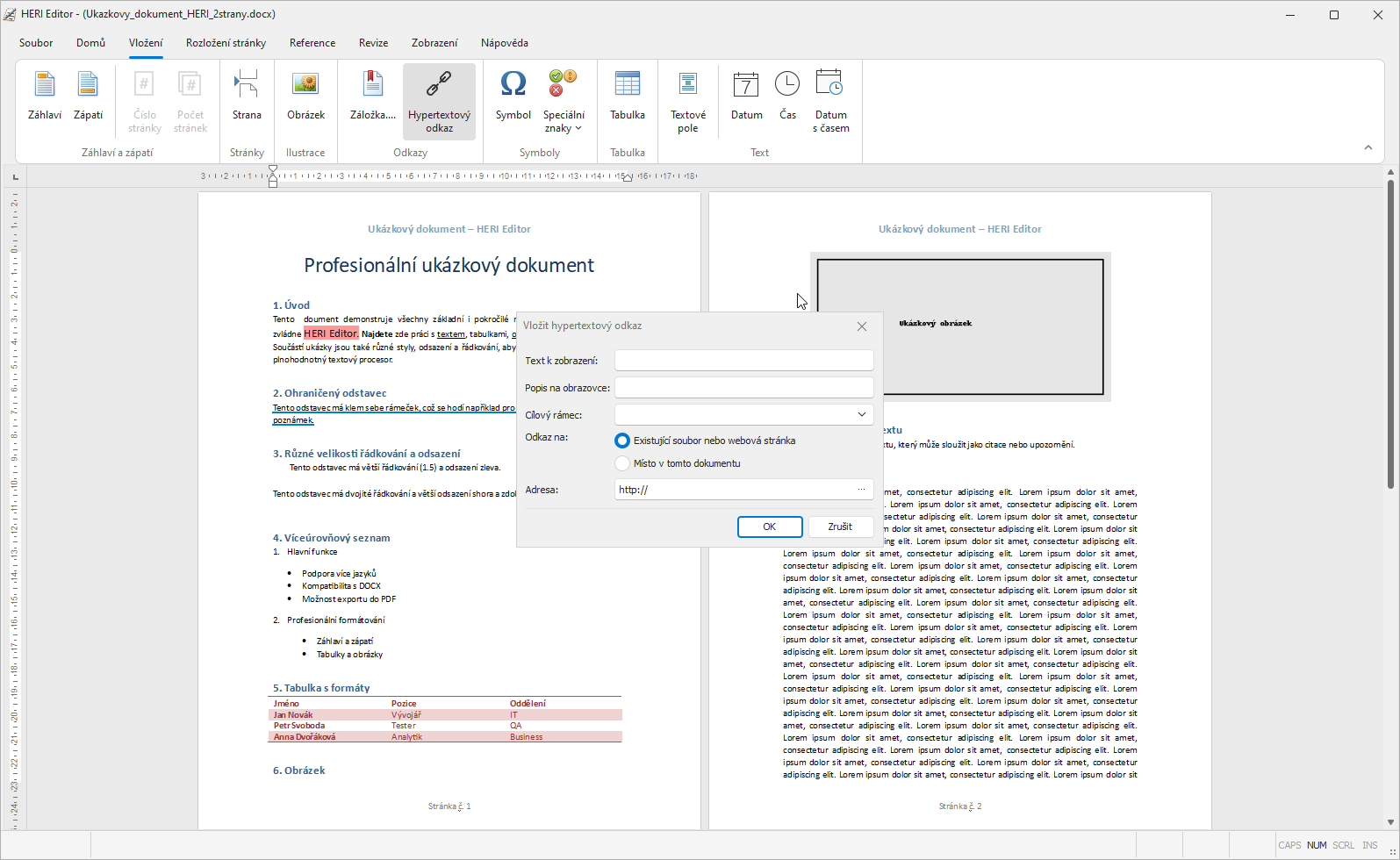Switch to the Revize tab

point(373,43)
